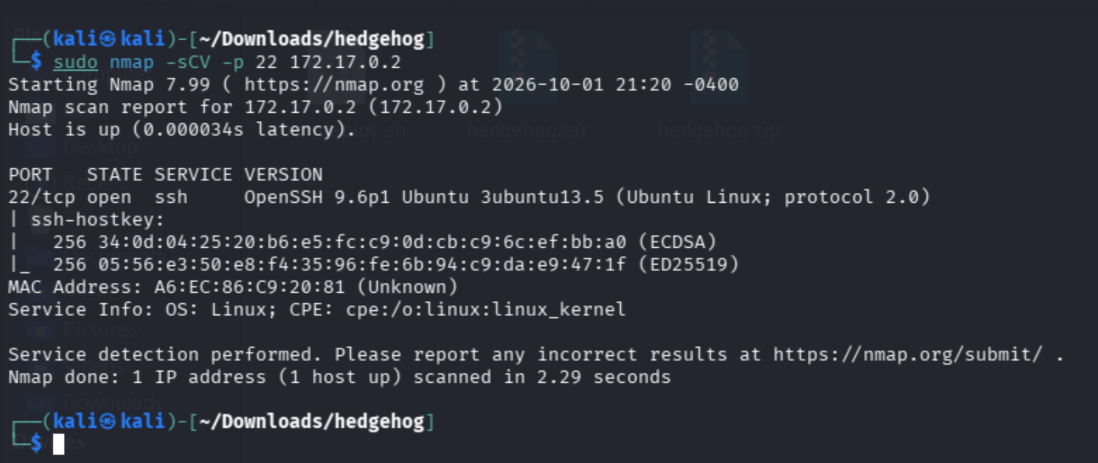The height and width of the screenshot is (463, 1098).
Task: Click the ED25519 host key fingerprint line
Action: 396,265
